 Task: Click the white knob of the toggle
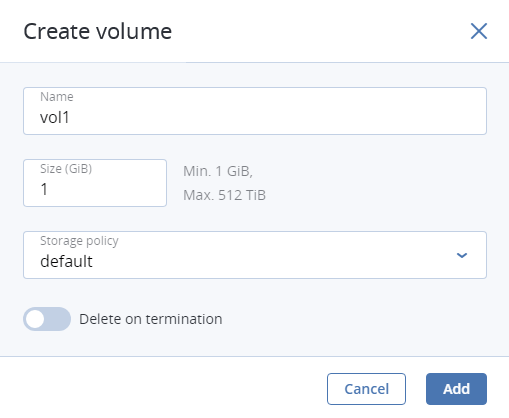35,319
